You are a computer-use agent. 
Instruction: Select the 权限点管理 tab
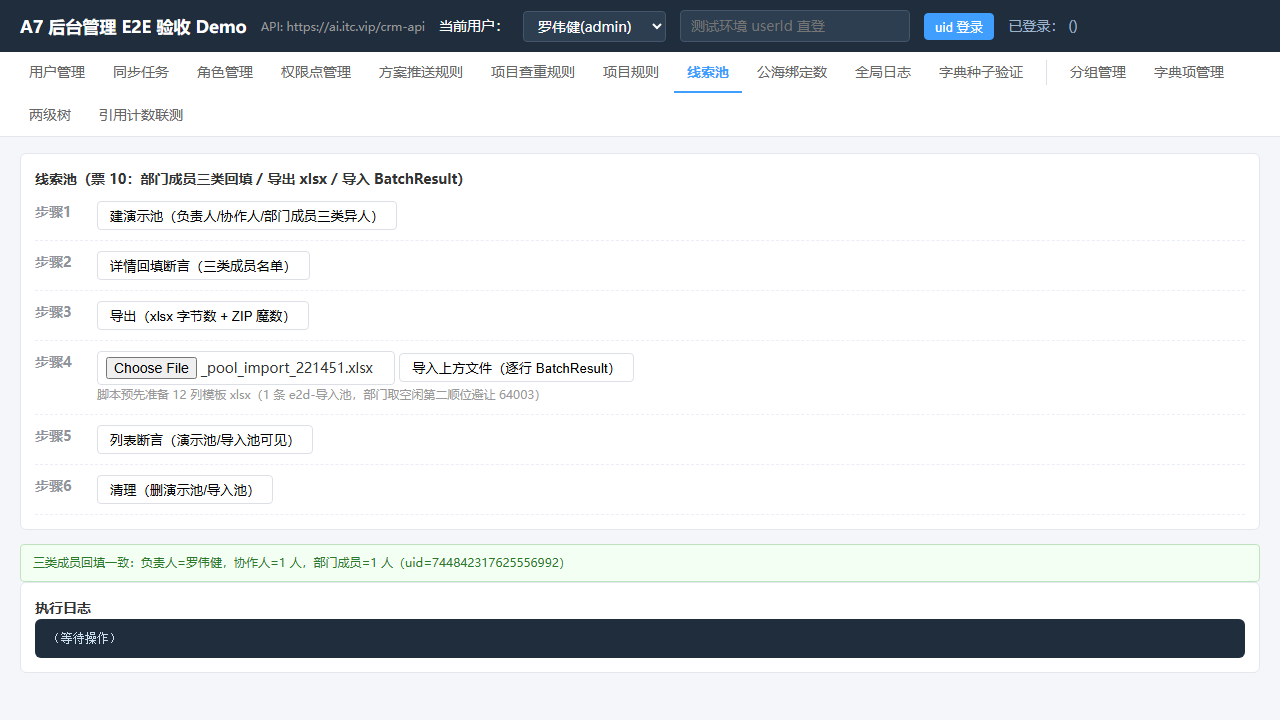(x=316, y=72)
